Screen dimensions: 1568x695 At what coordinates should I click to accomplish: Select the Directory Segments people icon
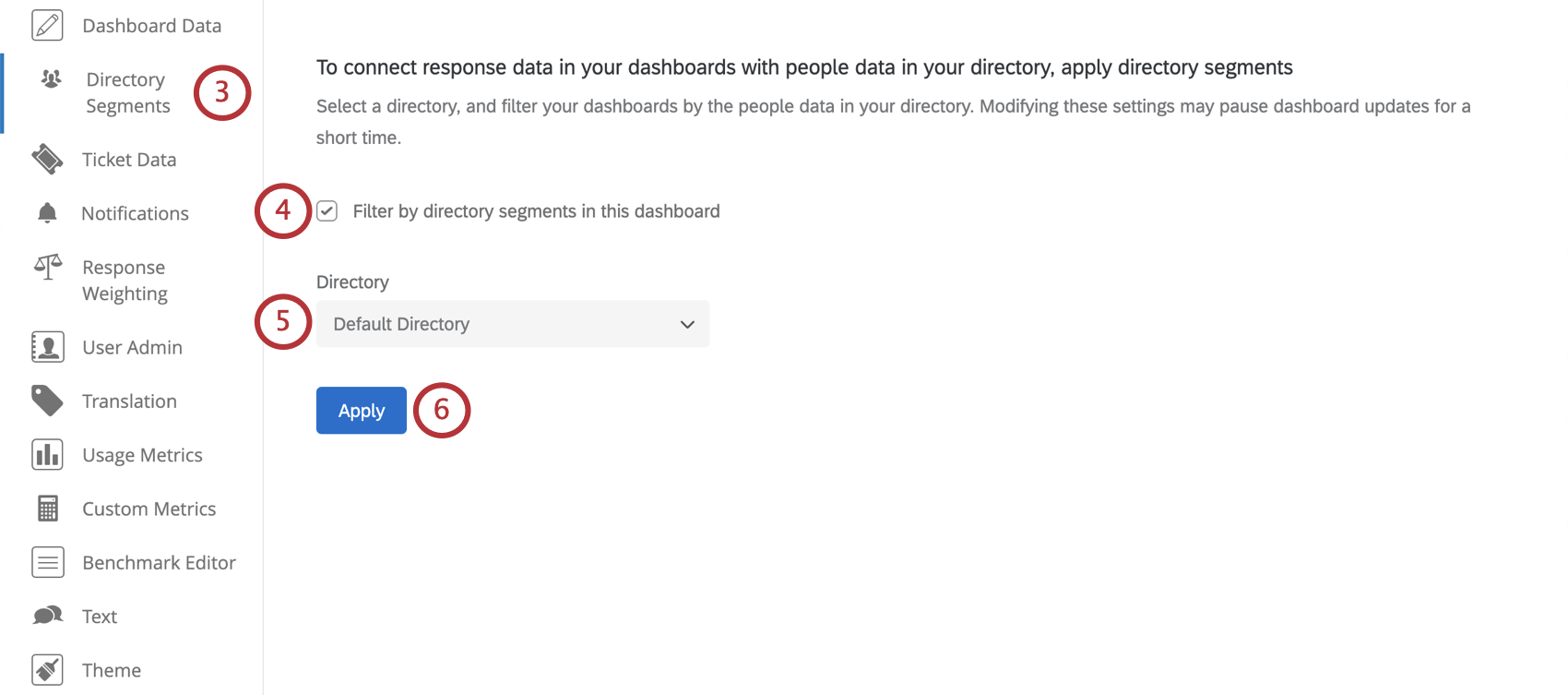tap(47, 79)
